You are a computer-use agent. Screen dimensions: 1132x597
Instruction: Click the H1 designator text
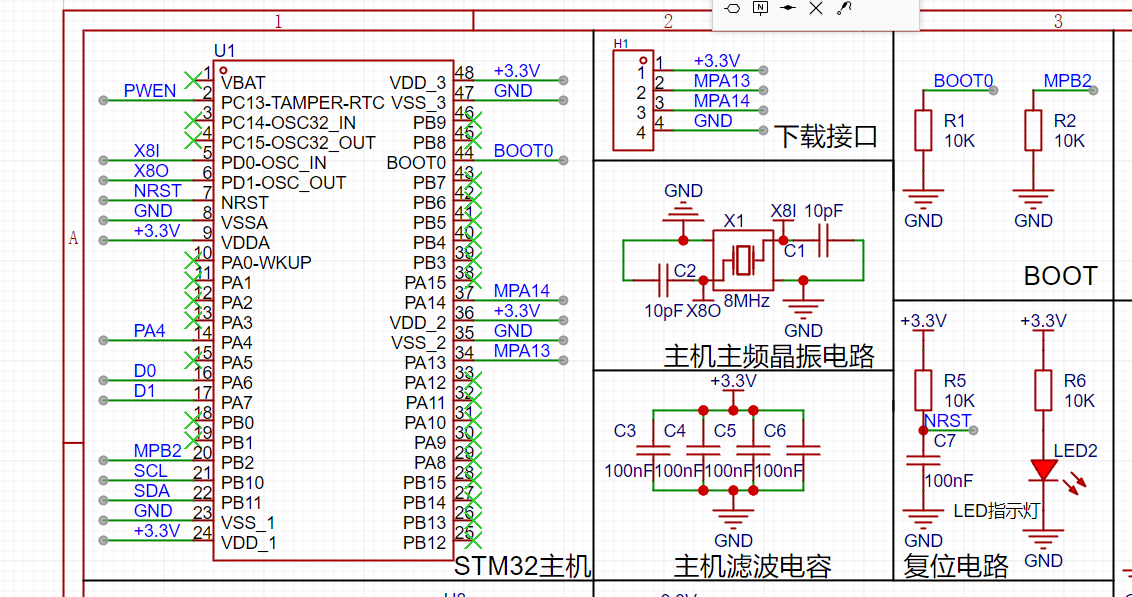coord(621,44)
